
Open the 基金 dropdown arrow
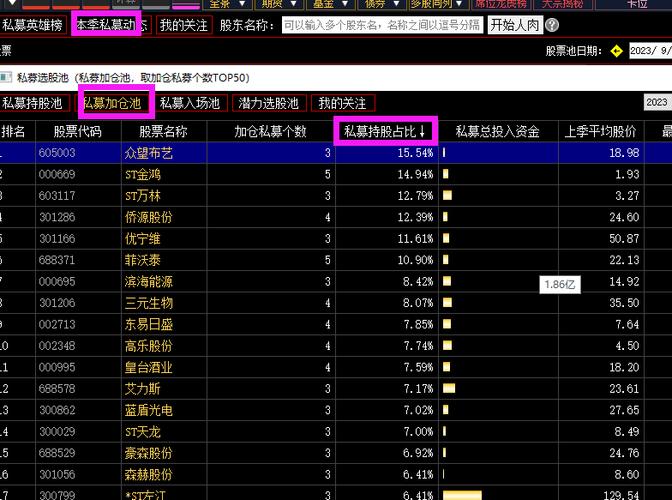tap(345, 4)
